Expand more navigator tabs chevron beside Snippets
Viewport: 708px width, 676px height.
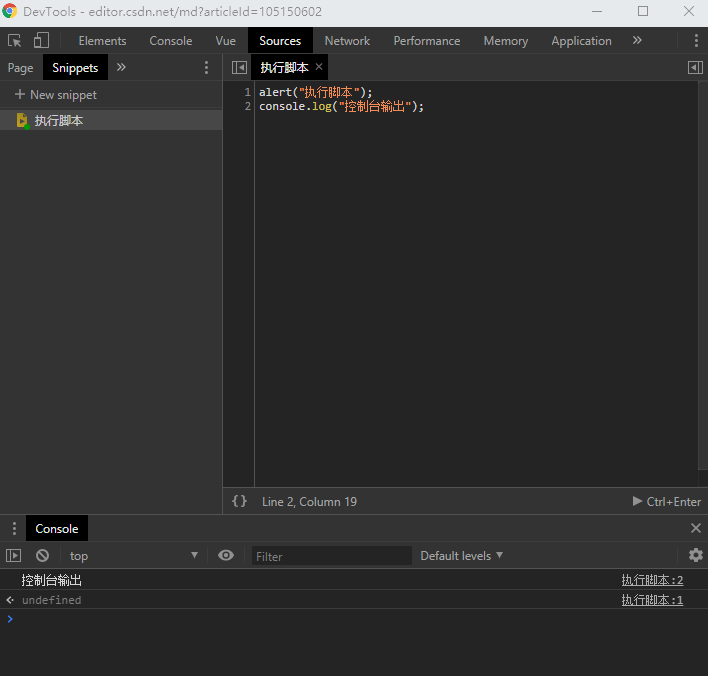tap(121, 67)
